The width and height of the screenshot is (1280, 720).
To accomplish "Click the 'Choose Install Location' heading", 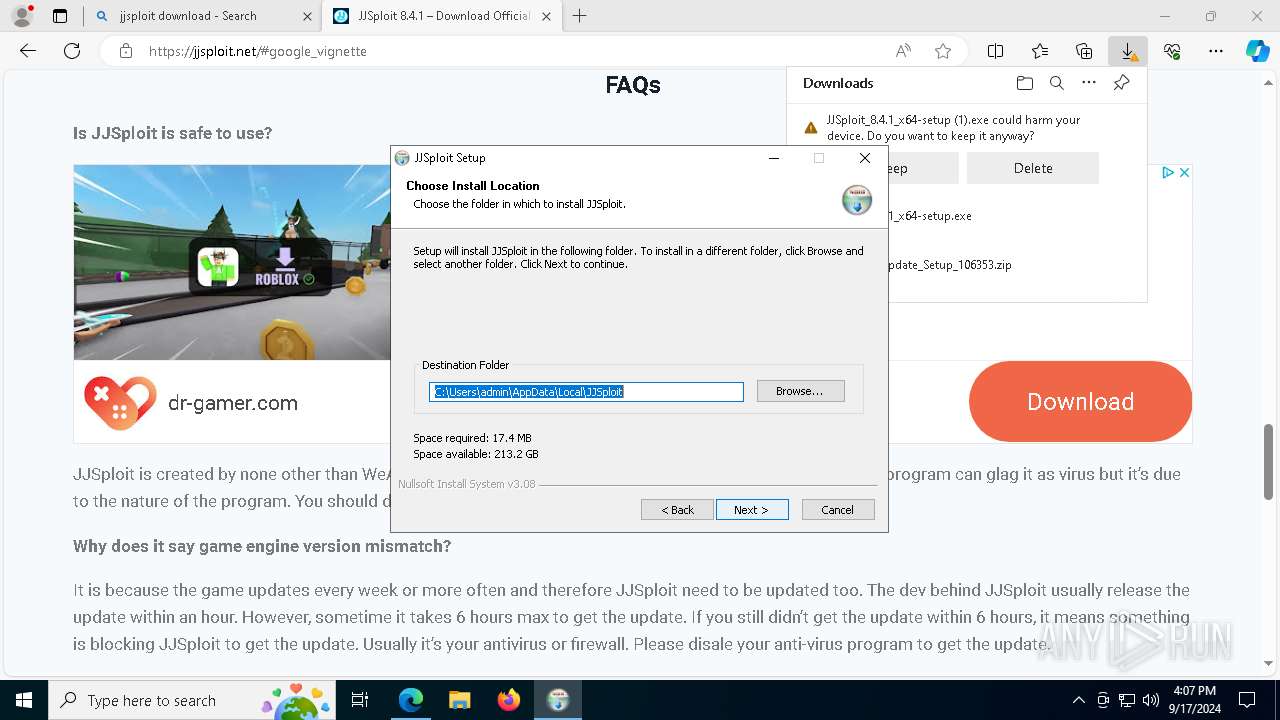I will (x=473, y=186).
